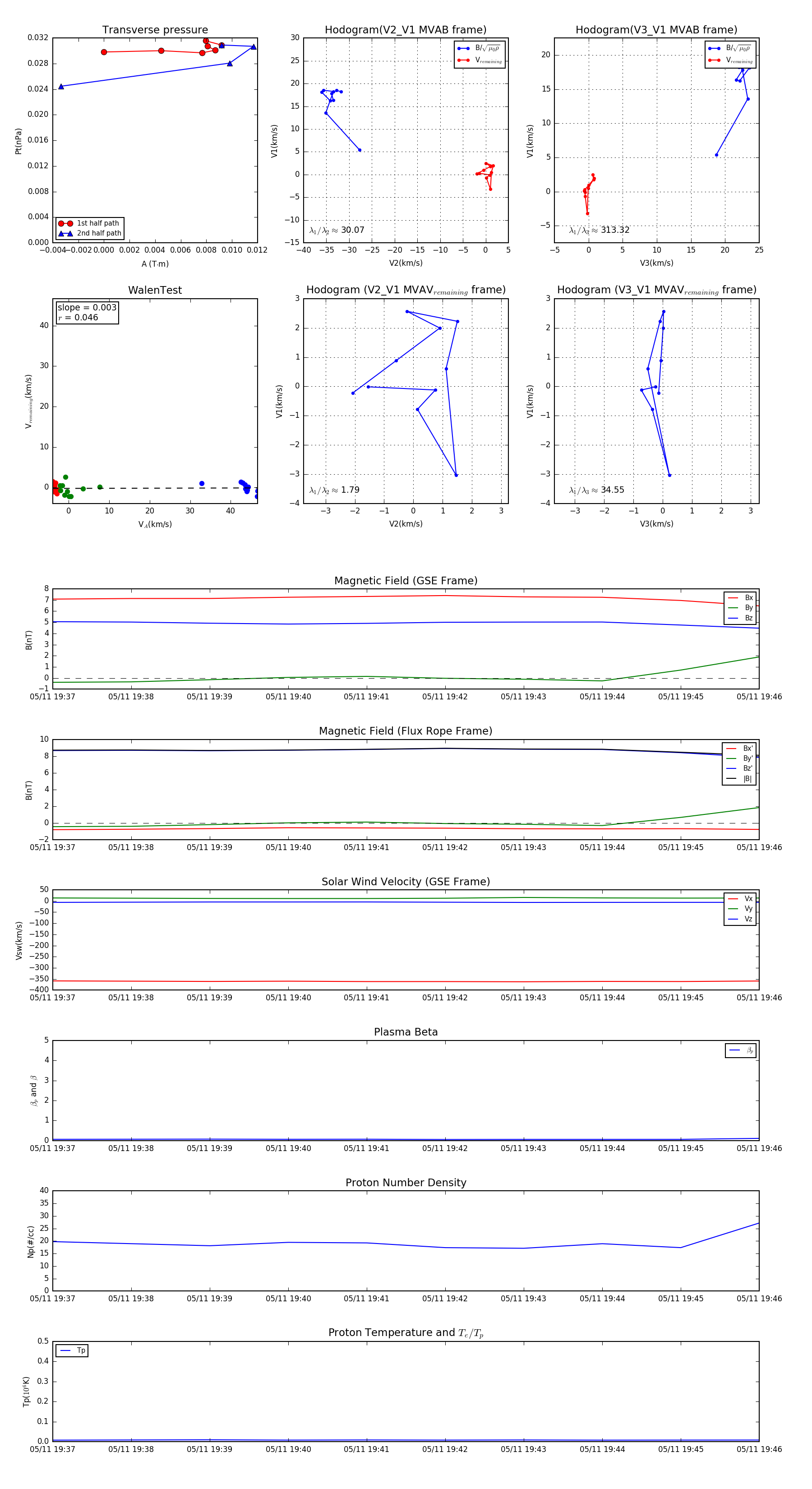This screenshot has width=812, height=1489.
Task: Select the "1st half path" legend entry
Action: tap(90, 223)
